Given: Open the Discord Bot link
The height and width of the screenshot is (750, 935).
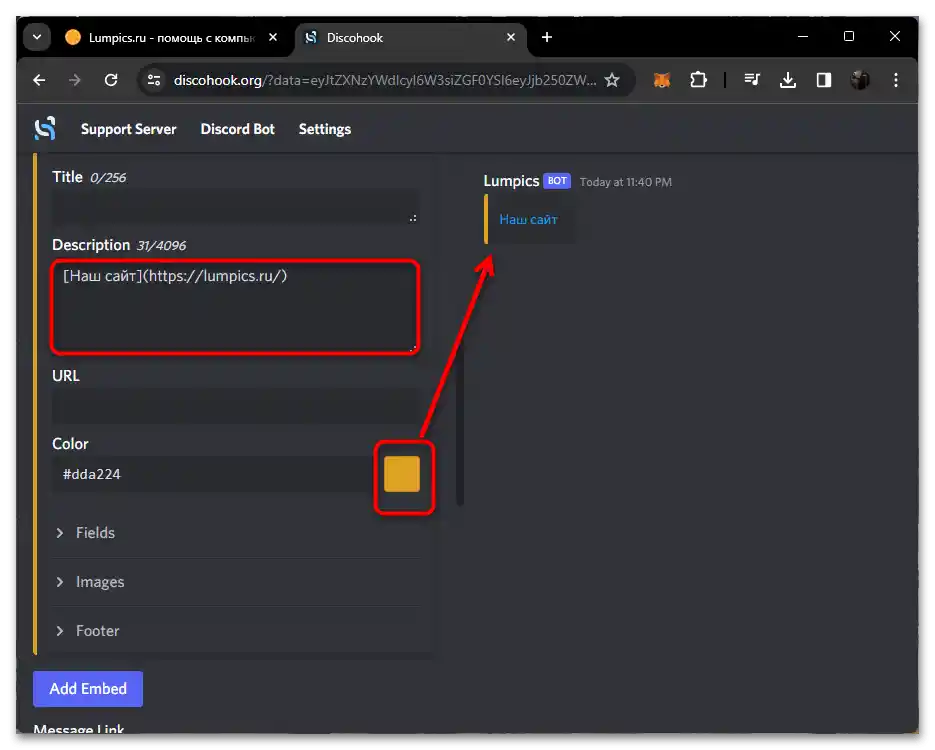Looking at the screenshot, I should (x=237, y=129).
